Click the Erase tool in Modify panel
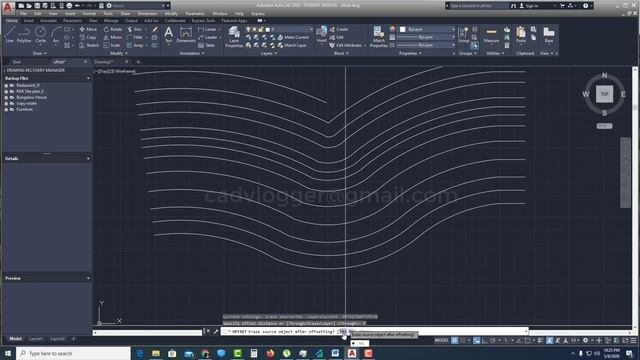This screenshot has width=640, height=360. [x=155, y=29]
